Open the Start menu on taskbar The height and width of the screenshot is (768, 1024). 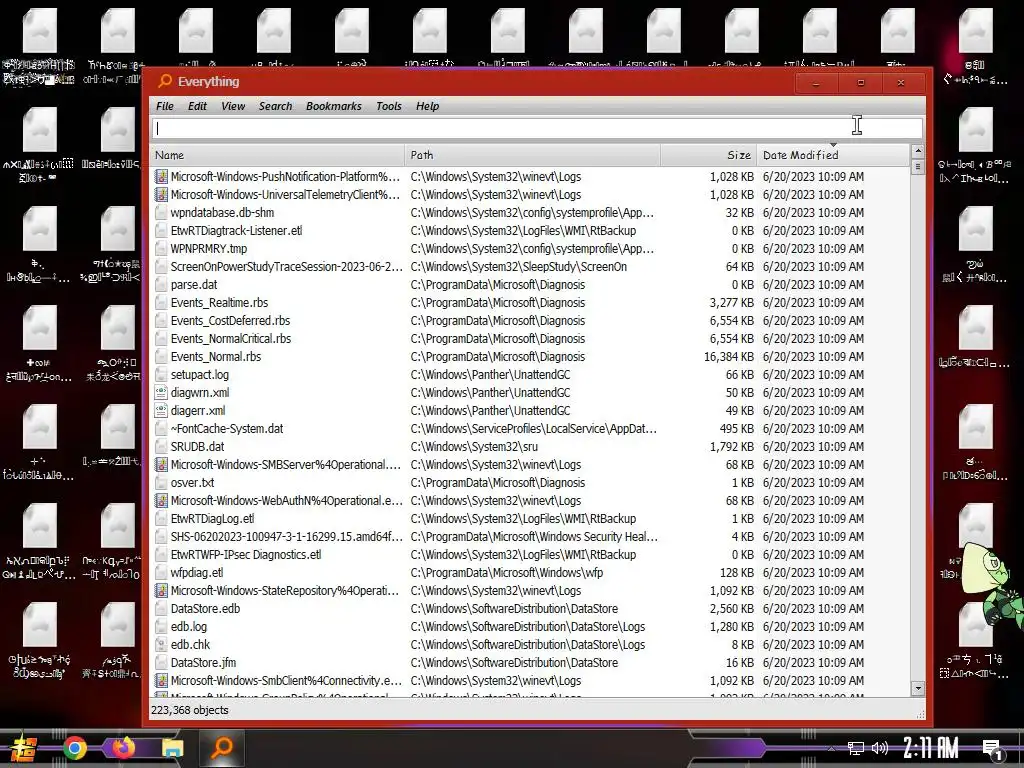click(24, 748)
